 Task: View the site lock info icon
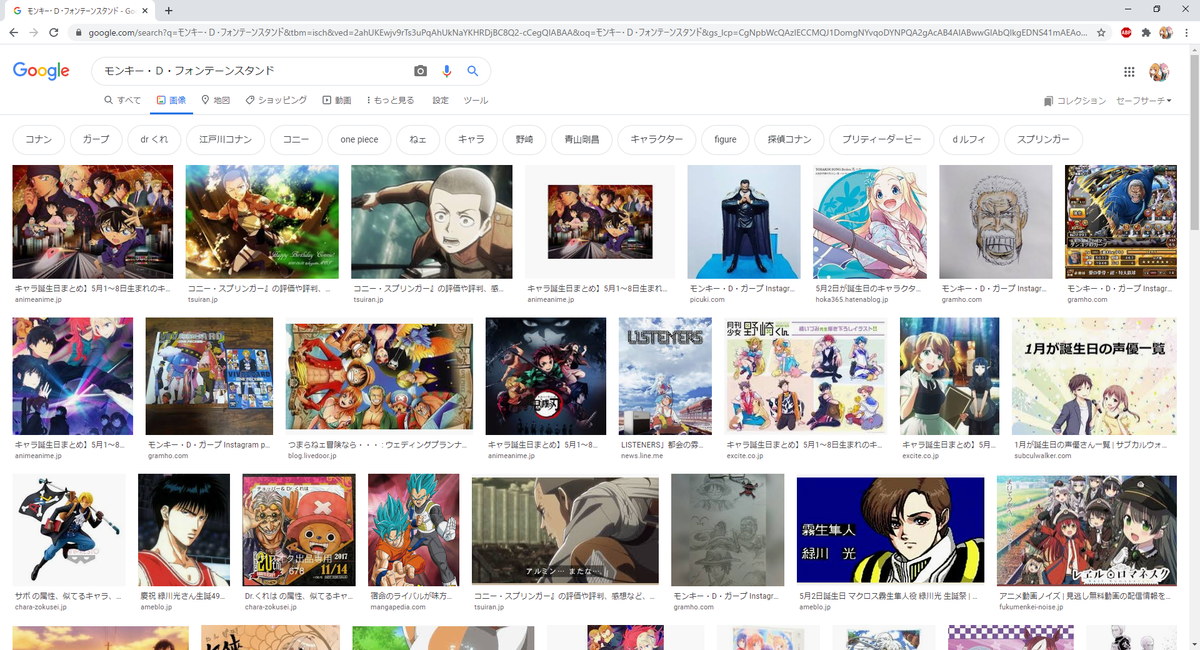(x=80, y=32)
